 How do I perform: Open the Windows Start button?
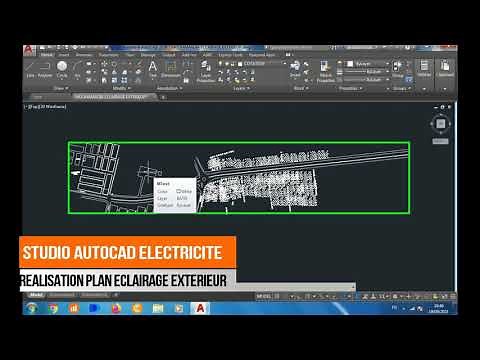tap(32, 308)
